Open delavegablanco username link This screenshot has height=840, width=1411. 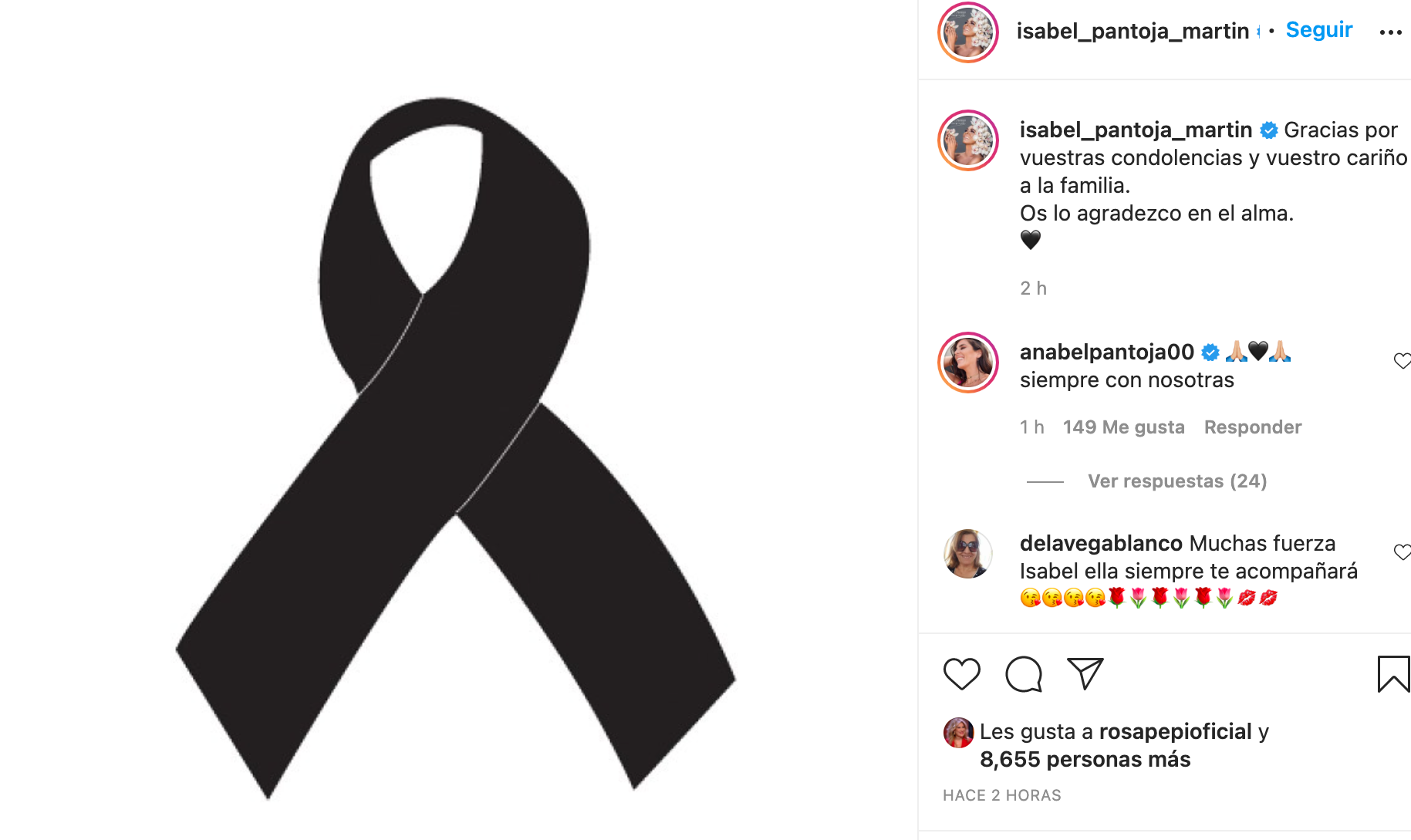(x=1101, y=544)
